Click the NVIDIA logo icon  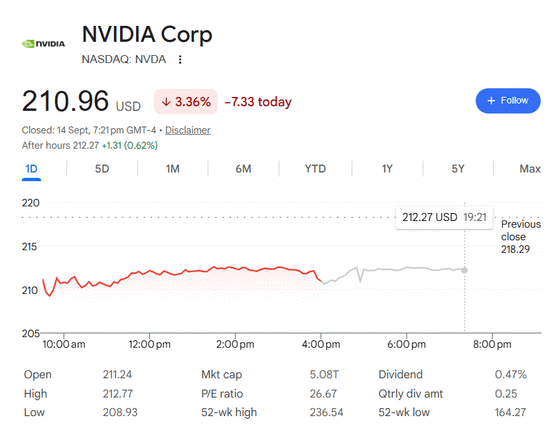(43, 44)
